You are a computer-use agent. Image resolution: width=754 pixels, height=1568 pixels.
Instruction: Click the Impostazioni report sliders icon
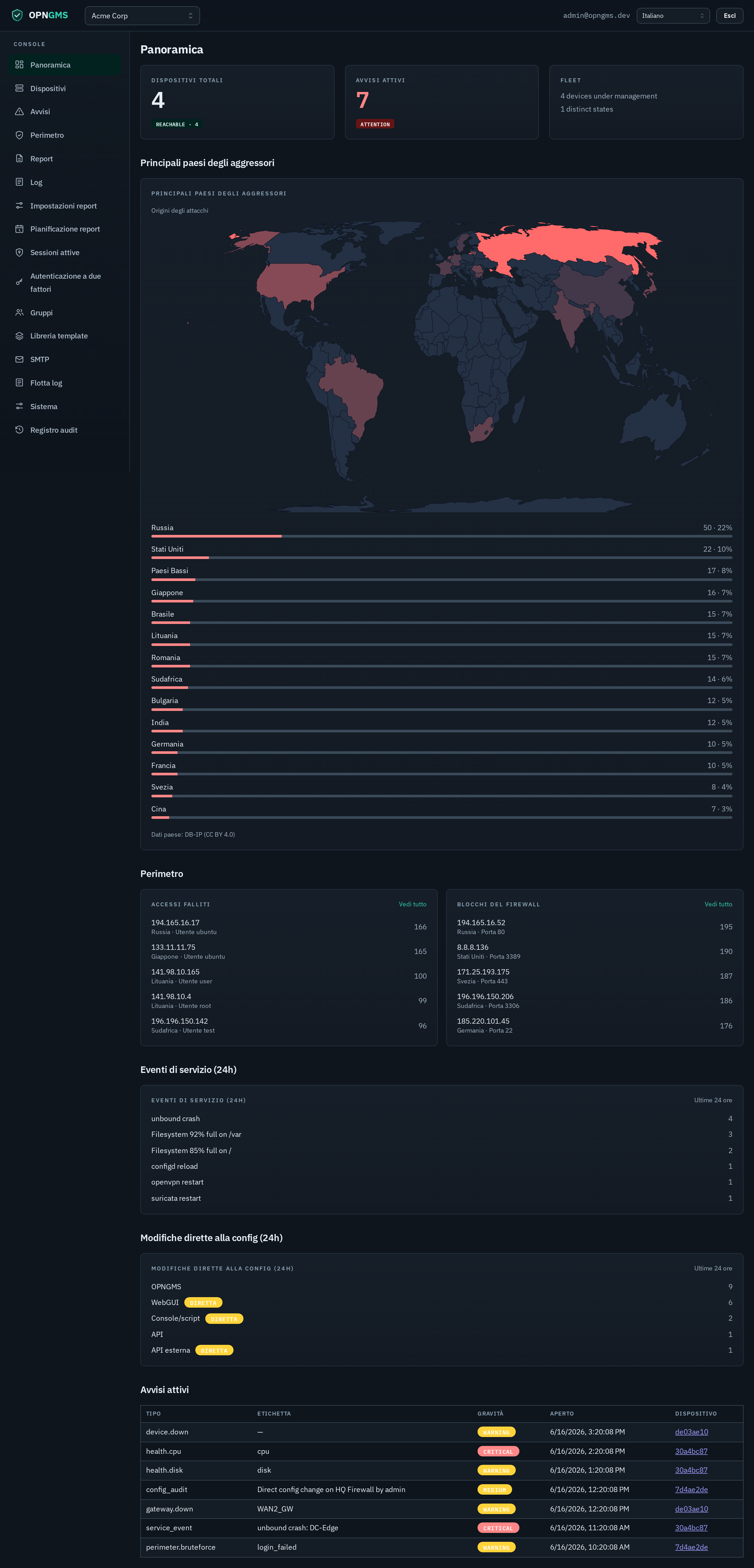point(19,206)
